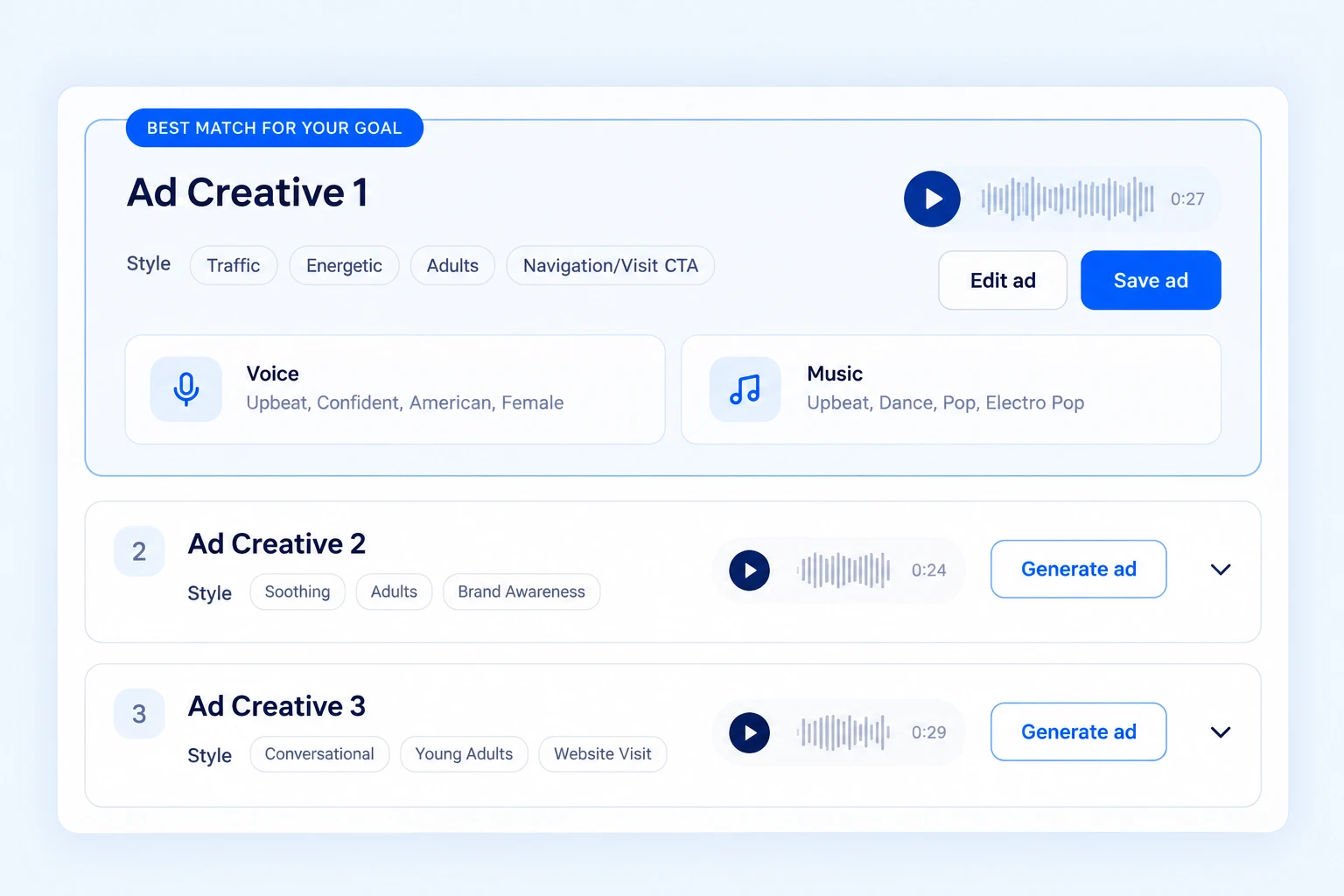Select the Soothing style tag

point(297,591)
